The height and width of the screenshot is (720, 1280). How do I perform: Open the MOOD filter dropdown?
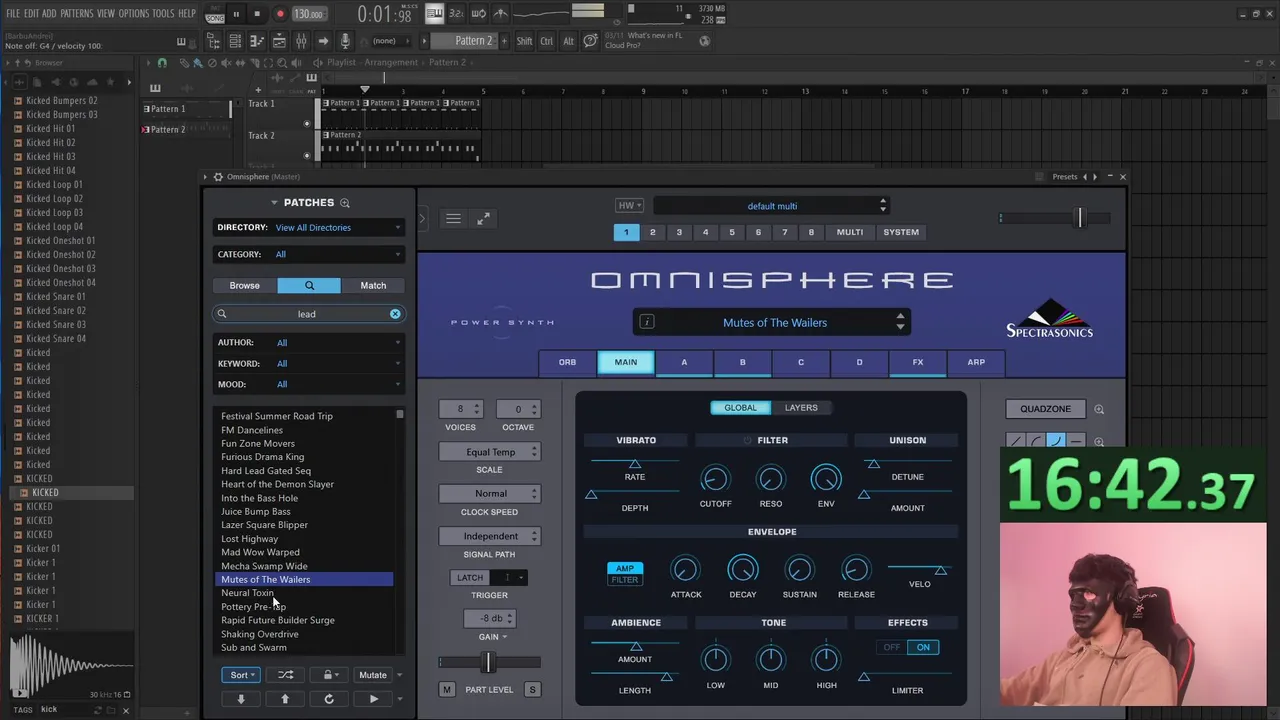(308, 385)
